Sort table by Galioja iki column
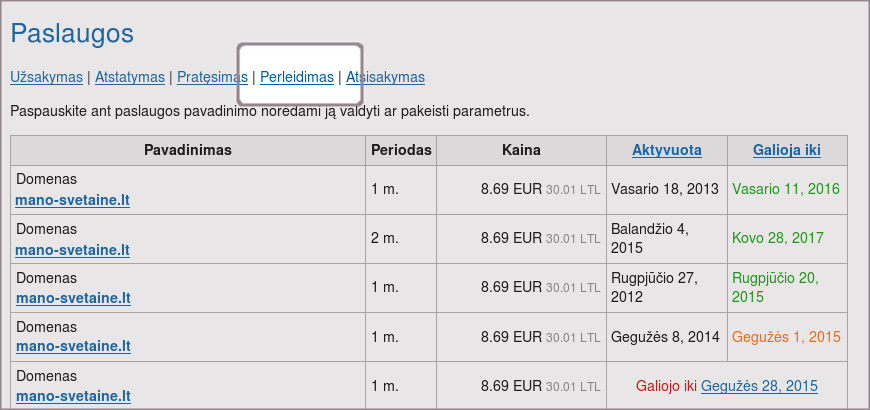Image resolution: width=870 pixels, height=410 pixels. [x=787, y=150]
